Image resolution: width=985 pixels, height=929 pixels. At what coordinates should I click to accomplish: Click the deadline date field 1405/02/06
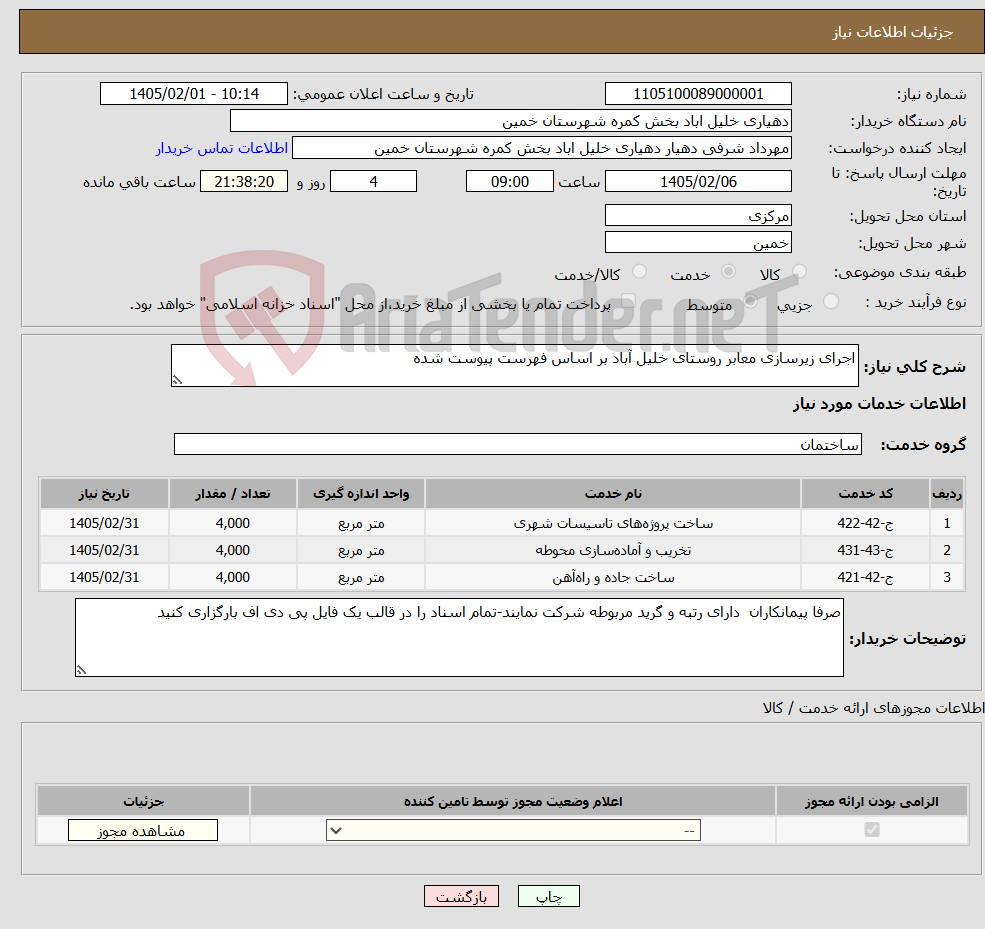tap(698, 182)
